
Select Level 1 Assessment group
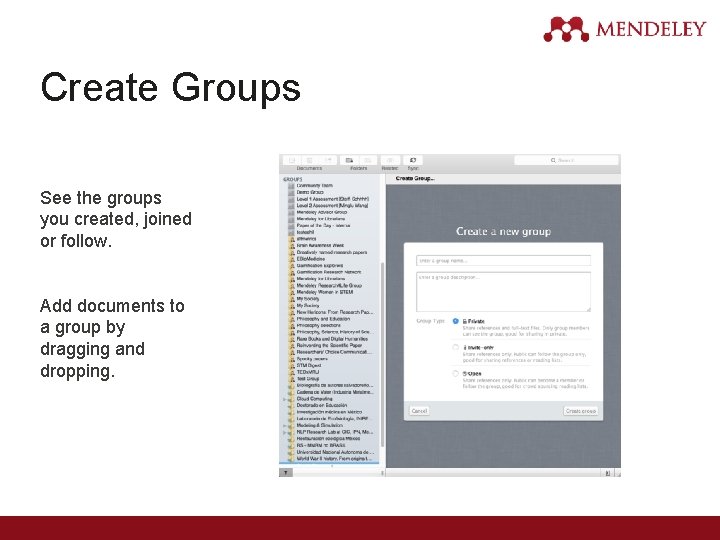(332, 199)
